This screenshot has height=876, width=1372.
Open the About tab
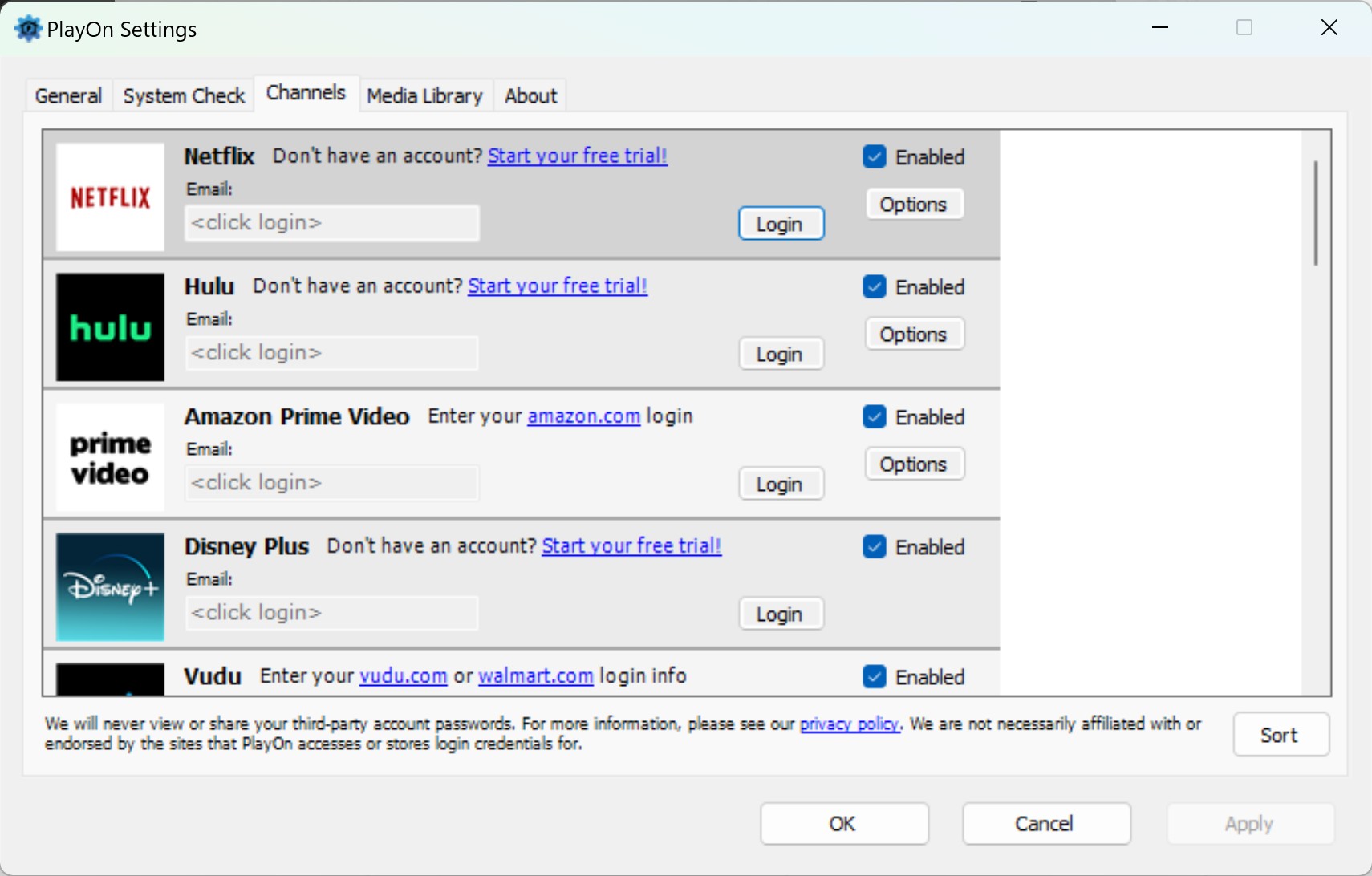pos(530,95)
